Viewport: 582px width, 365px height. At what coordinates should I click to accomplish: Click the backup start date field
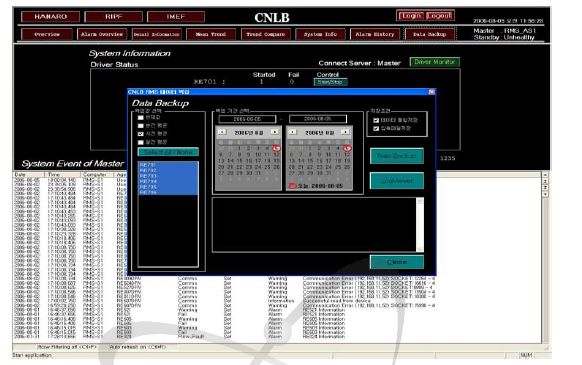[247, 119]
